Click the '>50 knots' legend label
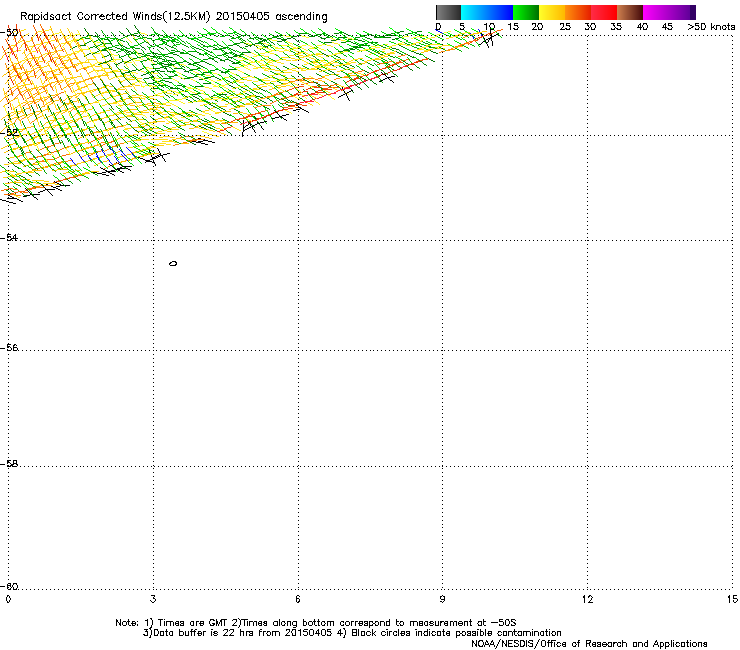This screenshot has height=650, width=740. [x=711, y=27]
